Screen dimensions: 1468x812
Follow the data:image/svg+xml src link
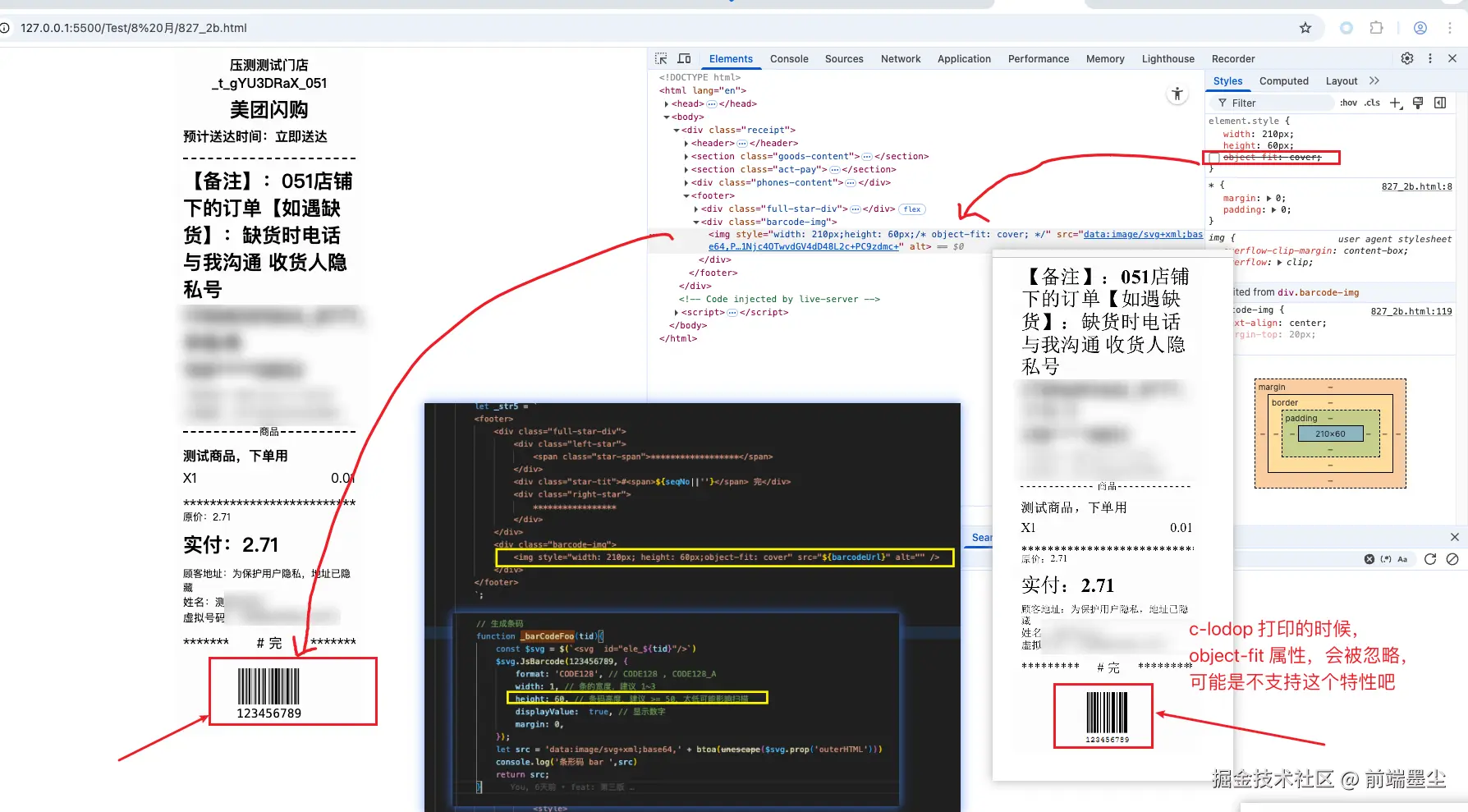click(1143, 235)
